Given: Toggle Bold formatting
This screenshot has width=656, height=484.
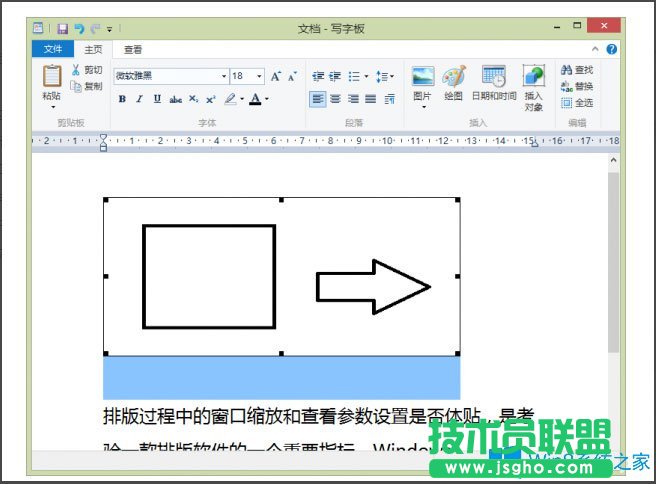Looking at the screenshot, I should click(122, 99).
